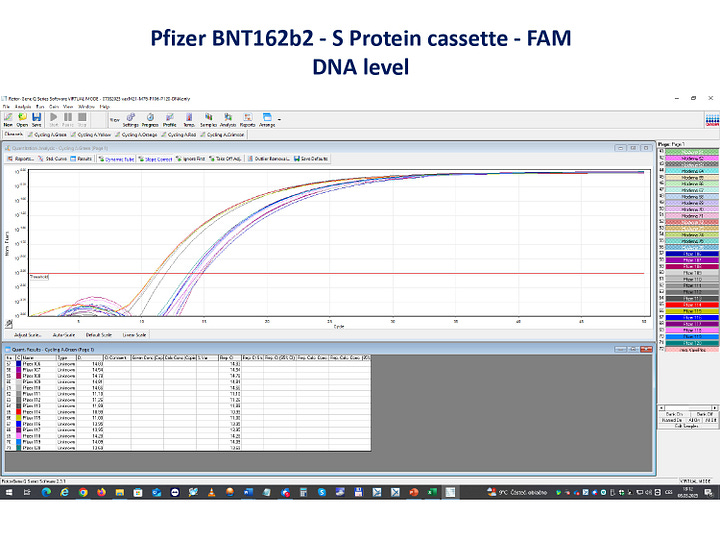Click Edit Samples button
720x540 pixels.
tap(687, 426)
